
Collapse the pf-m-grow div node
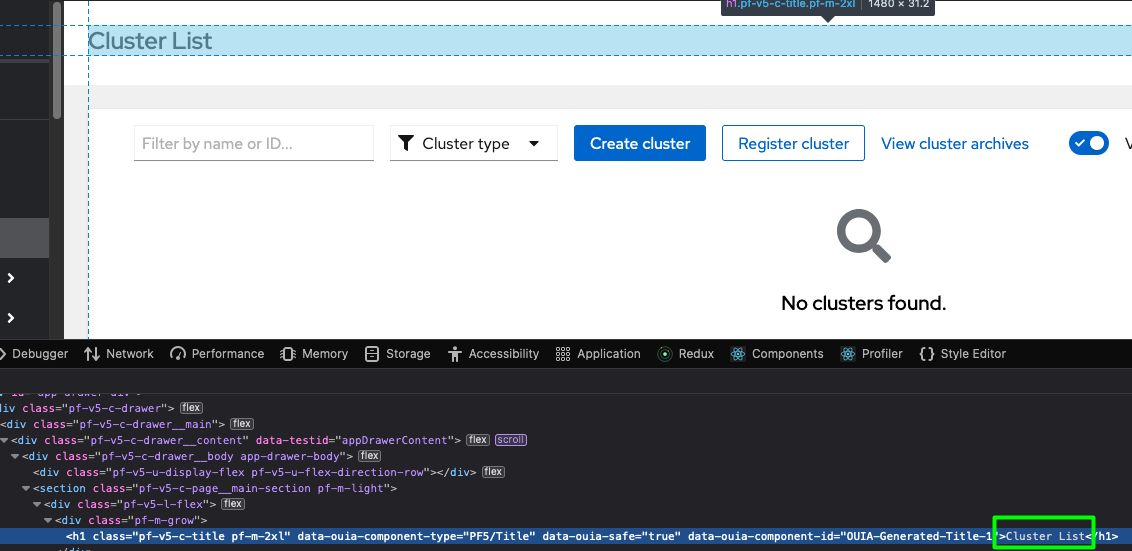[x=48, y=520]
